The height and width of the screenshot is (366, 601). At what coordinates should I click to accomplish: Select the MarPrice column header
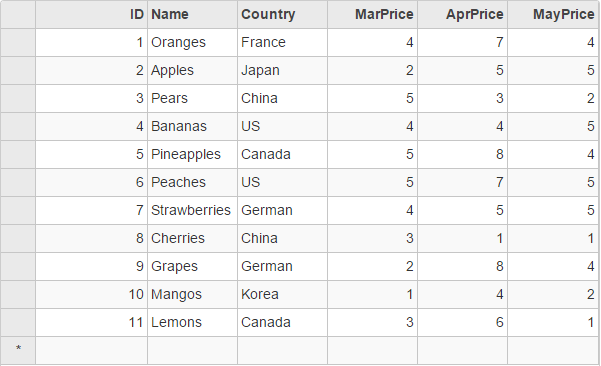[373, 14]
